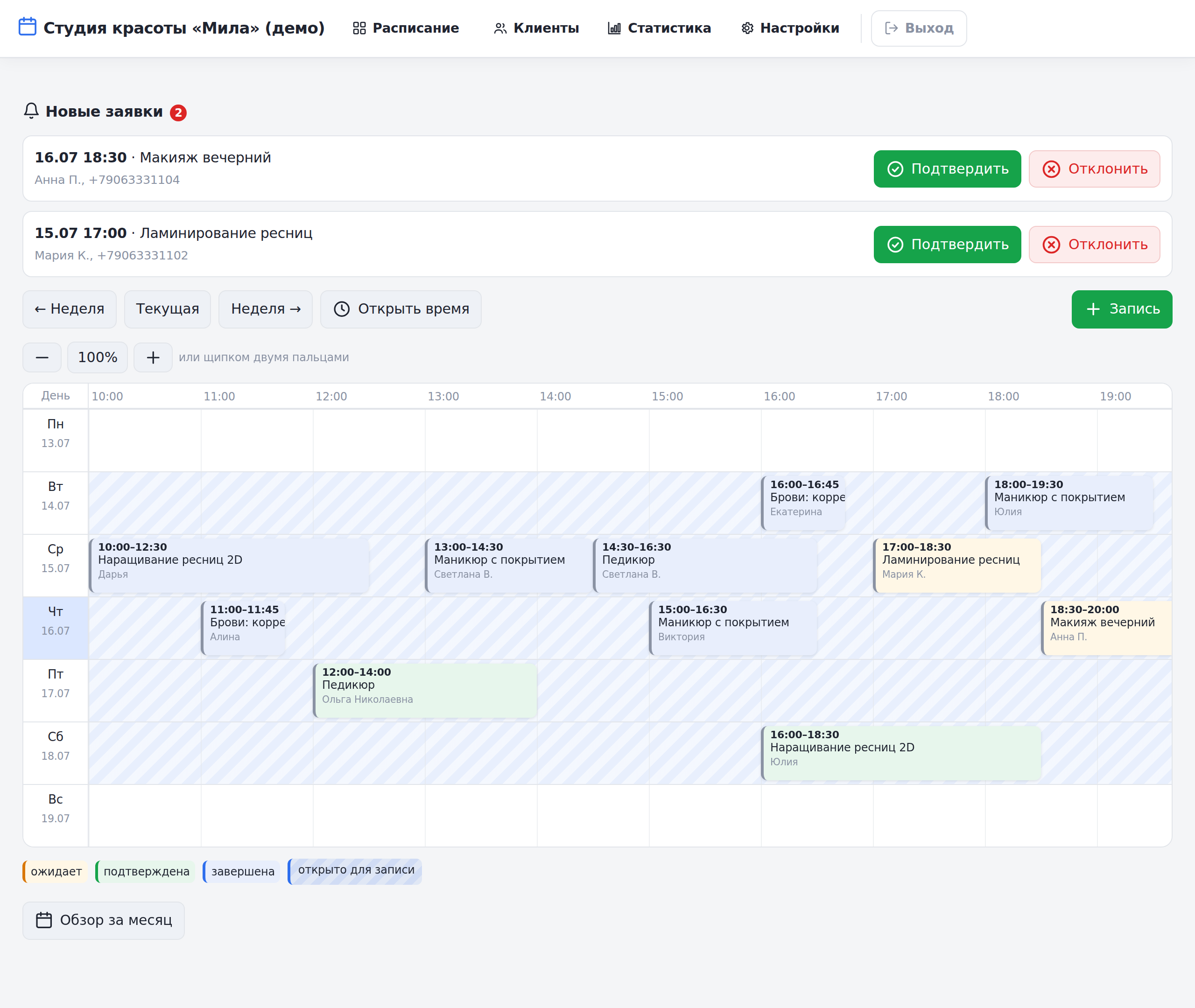Click the calendar icon in Обзор за месяц
This screenshot has height=1008, width=1195.
[44, 920]
